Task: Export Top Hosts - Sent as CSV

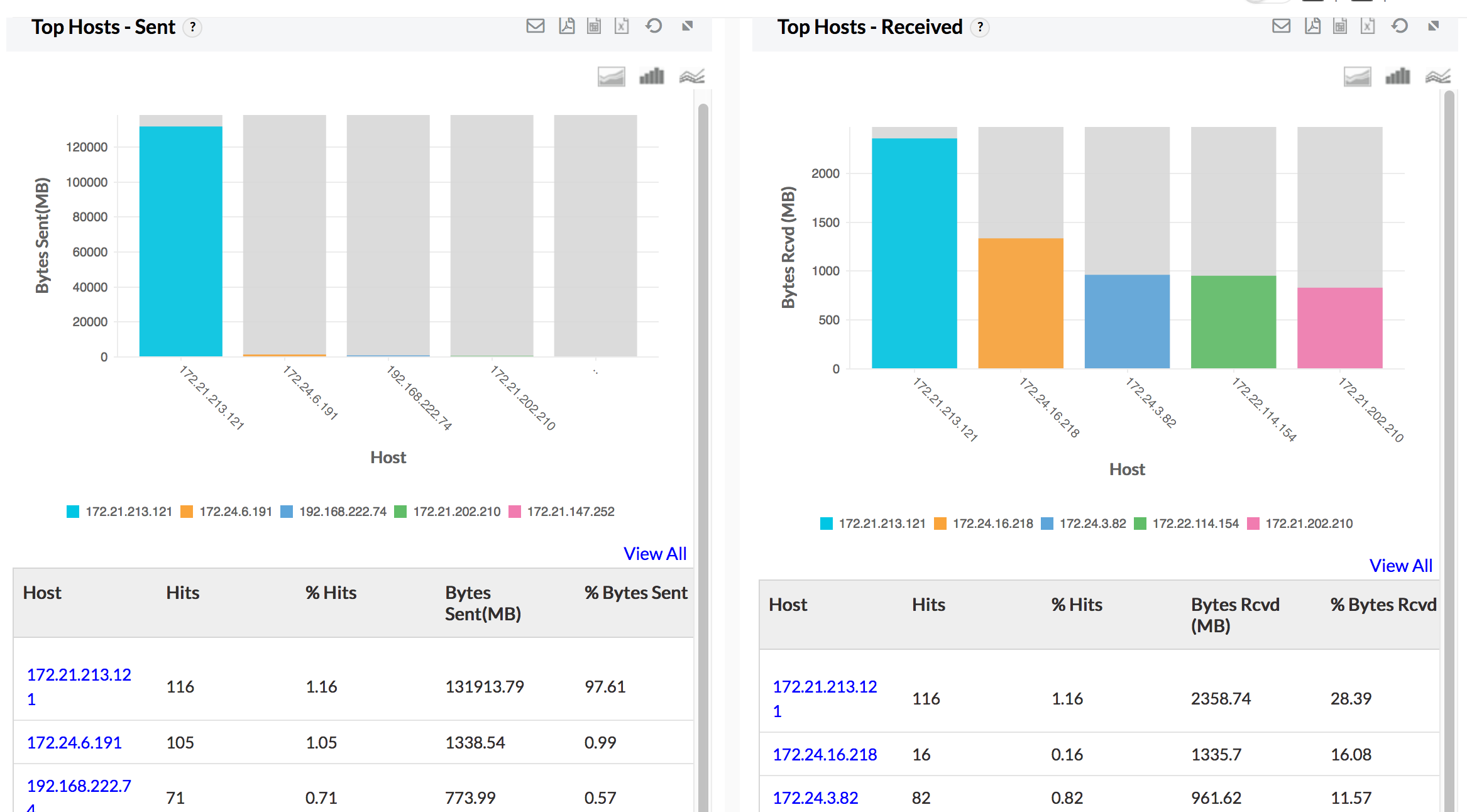Action: [x=594, y=26]
